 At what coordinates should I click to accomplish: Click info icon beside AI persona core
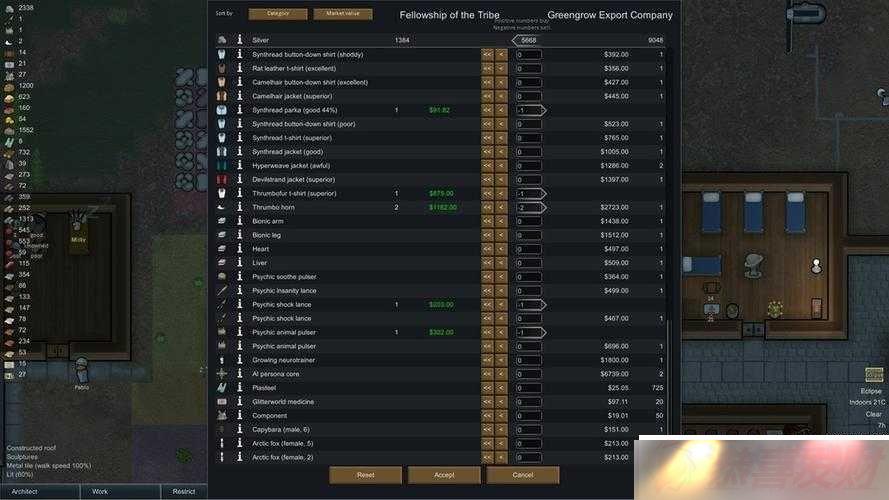click(x=239, y=374)
